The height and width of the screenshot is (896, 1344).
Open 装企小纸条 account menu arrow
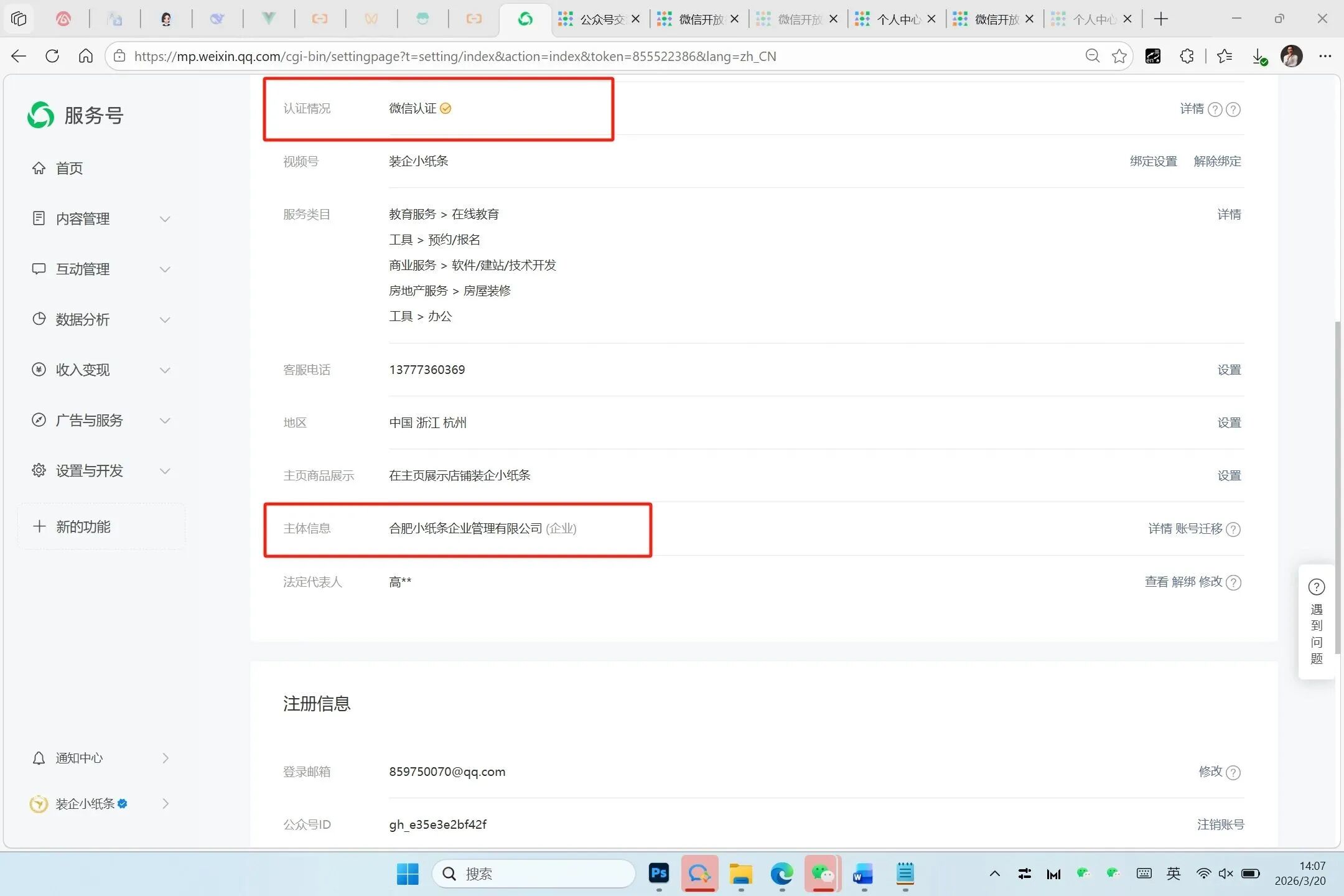point(166,804)
